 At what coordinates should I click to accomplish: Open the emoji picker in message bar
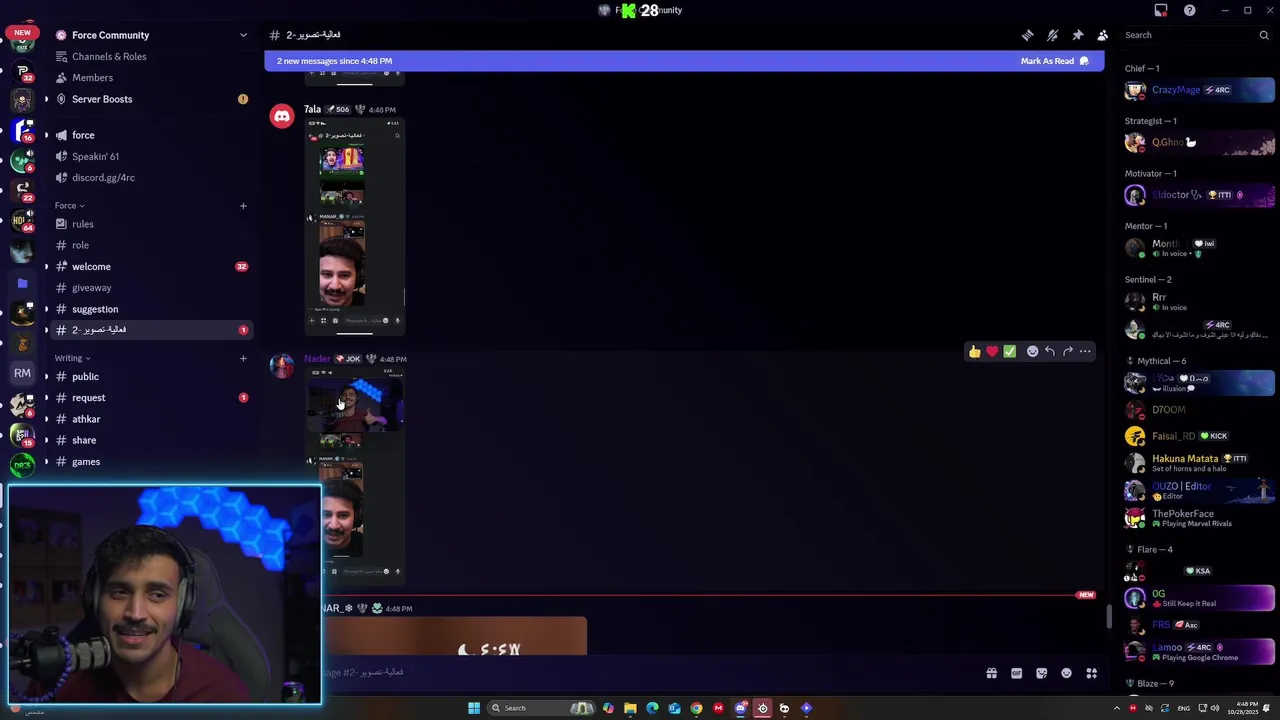(x=1066, y=673)
